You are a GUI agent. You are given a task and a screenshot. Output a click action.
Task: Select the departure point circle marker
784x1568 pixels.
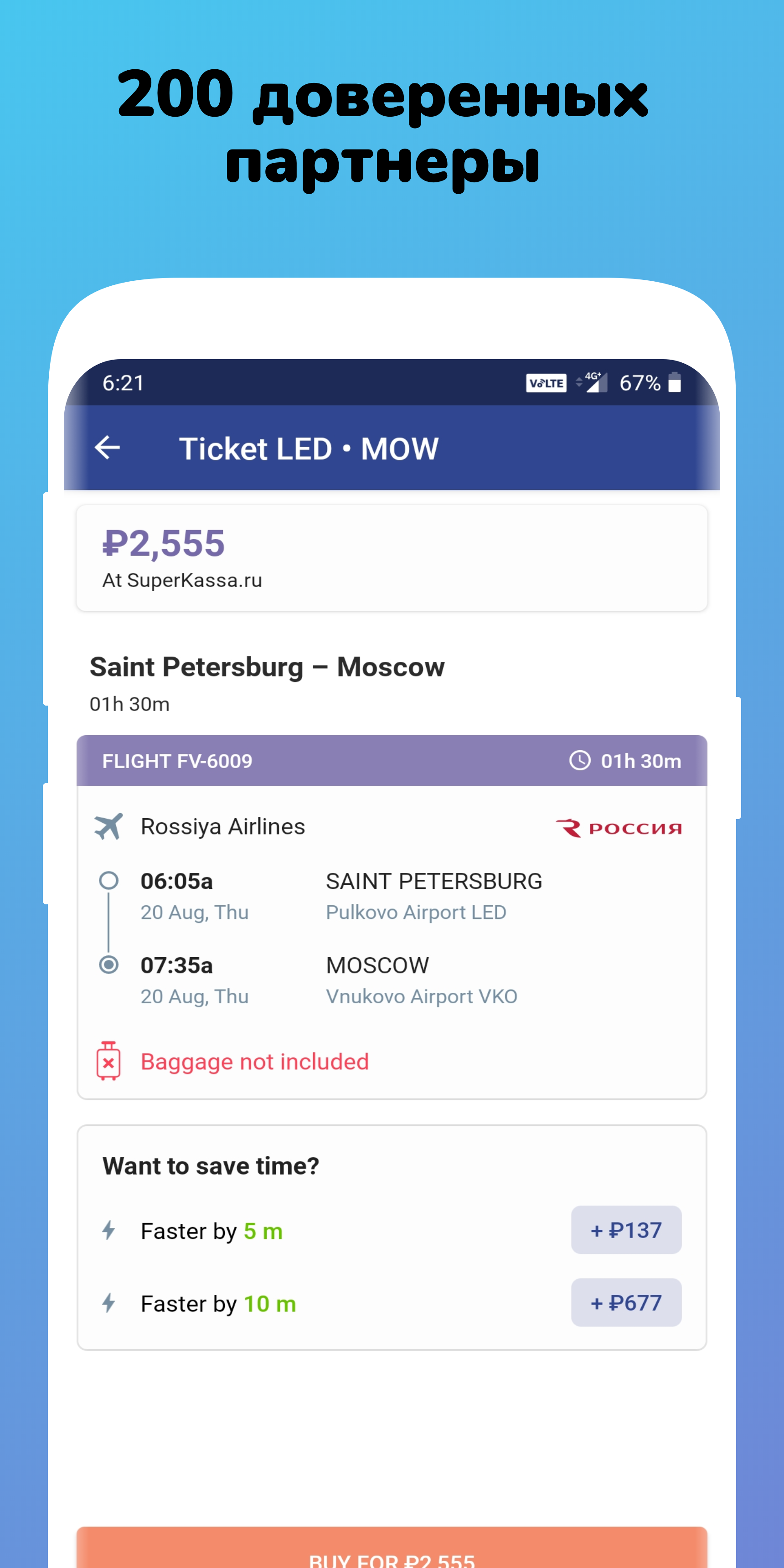coord(109,880)
